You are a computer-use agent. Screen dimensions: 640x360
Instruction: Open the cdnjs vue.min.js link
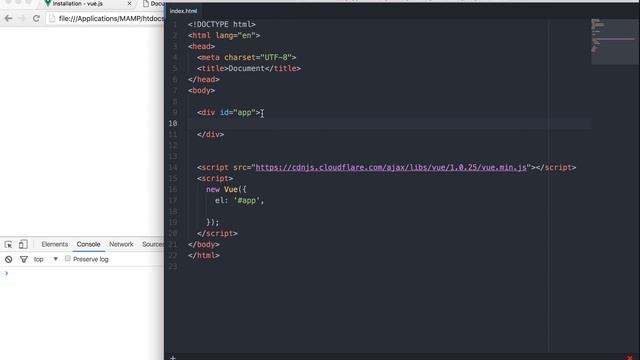pyautogui.click(x=391, y=167)
